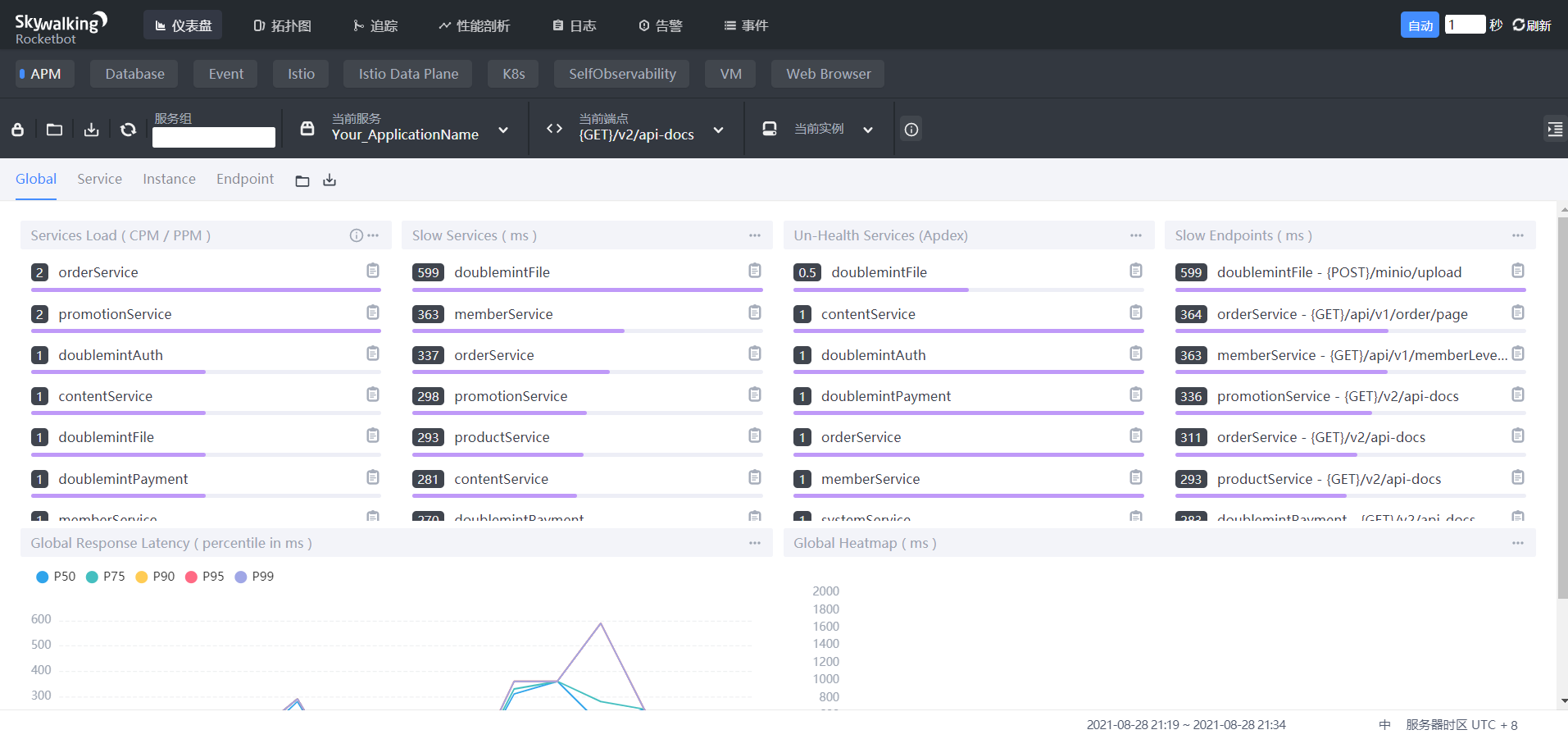Click the download export icon in the toolbar
Viewport: 1568px width, 739px height.
point(91,130)
